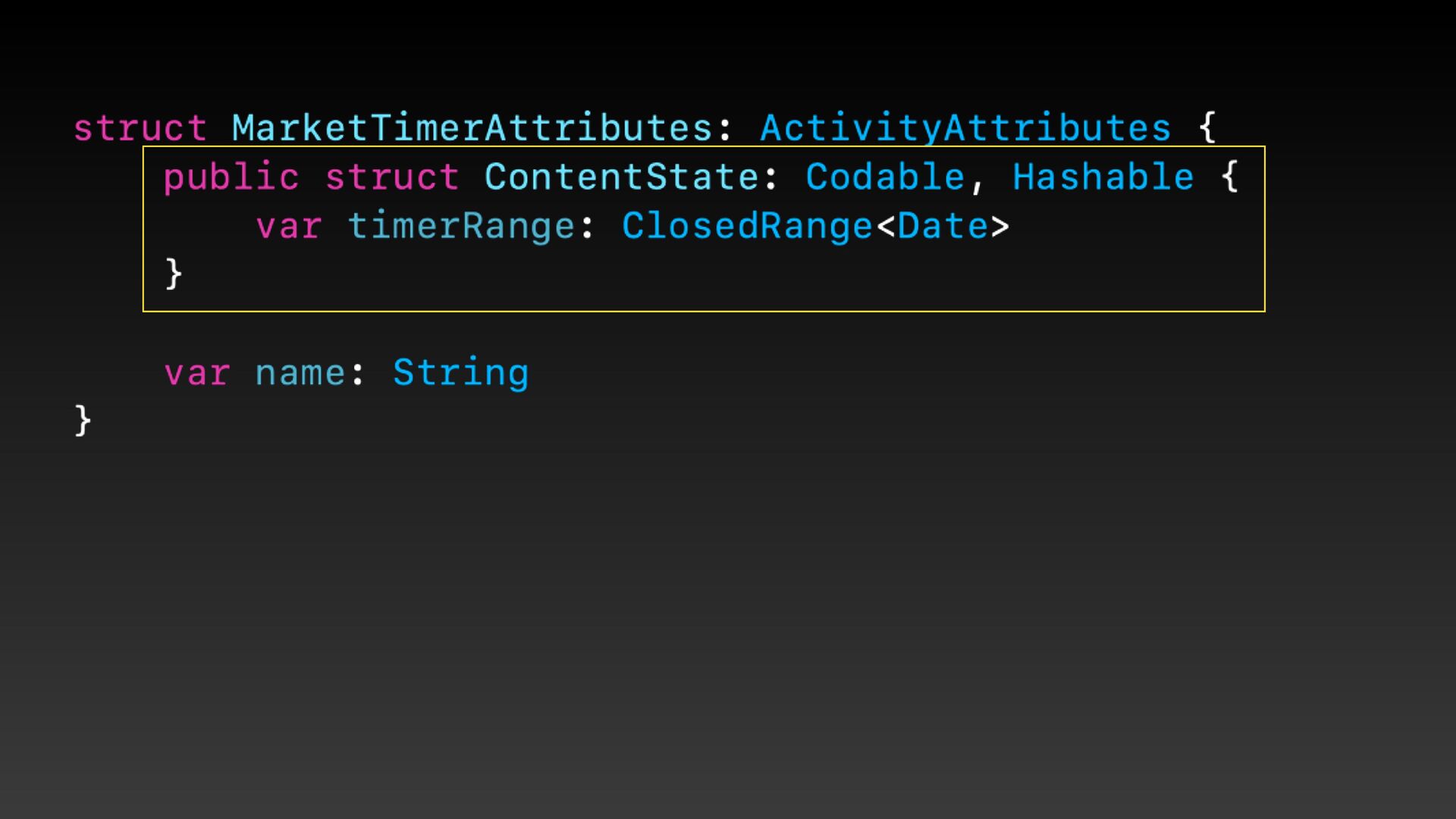Click the Date generic type parameter

[x=943, y=227]
